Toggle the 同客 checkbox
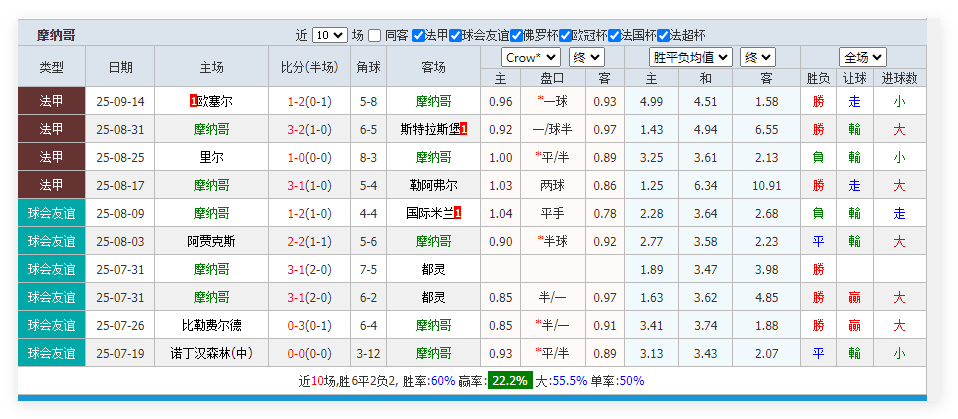The width and height of the screenshot is (958, 419). pyautogui.click(x=374, y=35)
